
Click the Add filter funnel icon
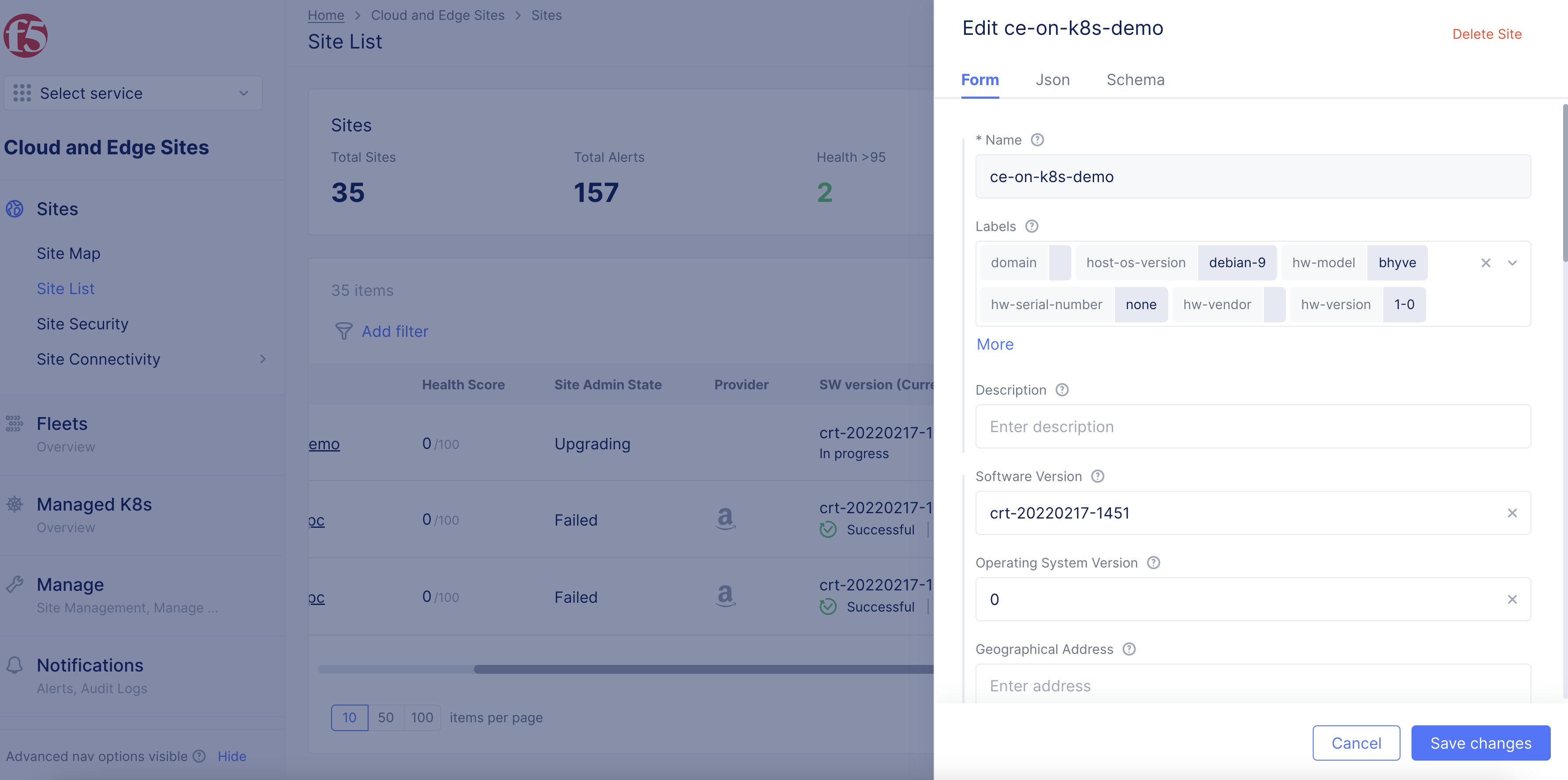[343, 331]
